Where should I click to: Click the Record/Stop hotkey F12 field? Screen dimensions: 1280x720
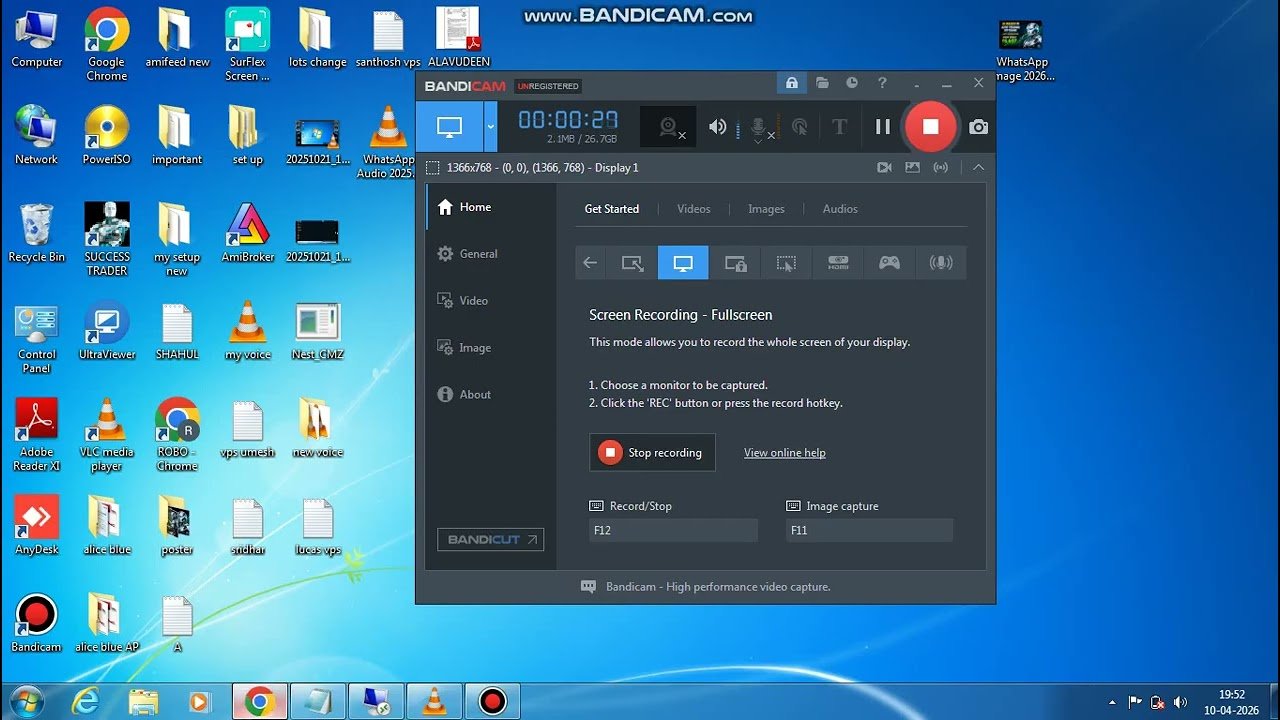coord(673,530)
